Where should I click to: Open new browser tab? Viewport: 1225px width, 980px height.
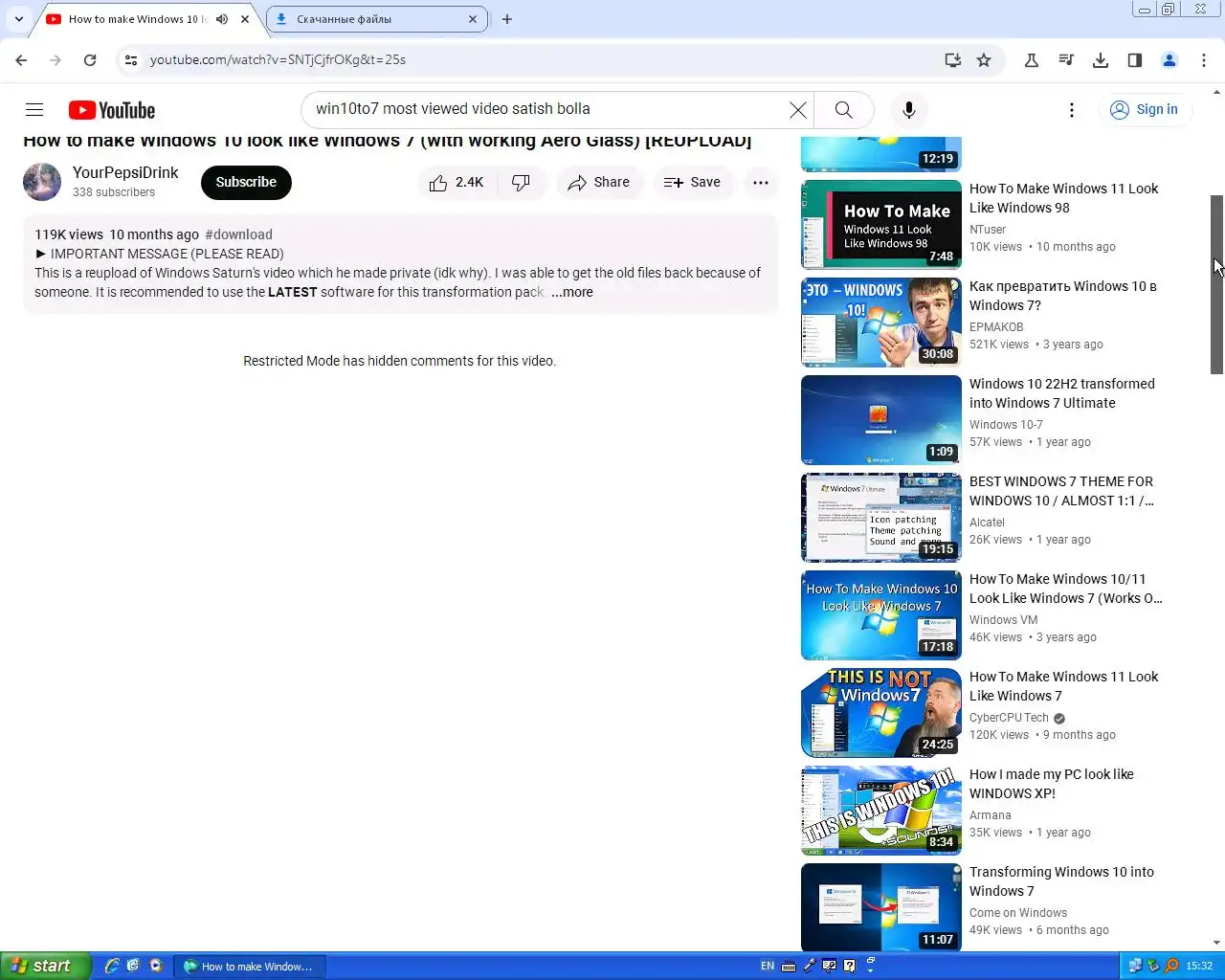507,18
